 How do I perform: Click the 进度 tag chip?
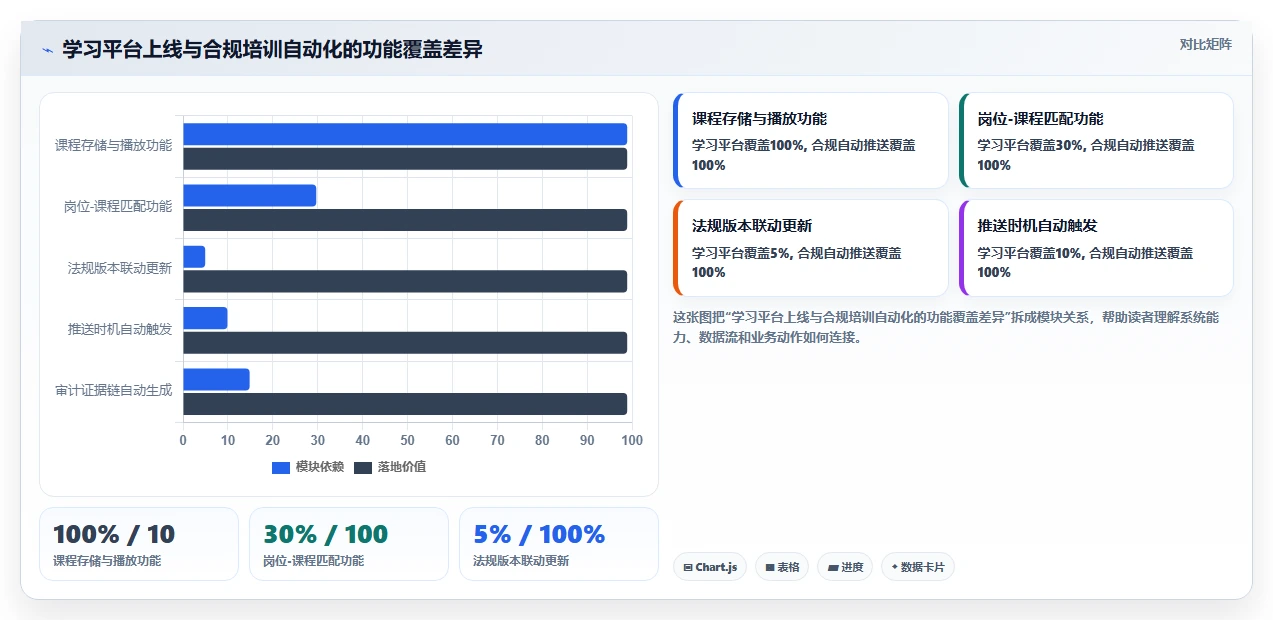click(x=845, y=567)
